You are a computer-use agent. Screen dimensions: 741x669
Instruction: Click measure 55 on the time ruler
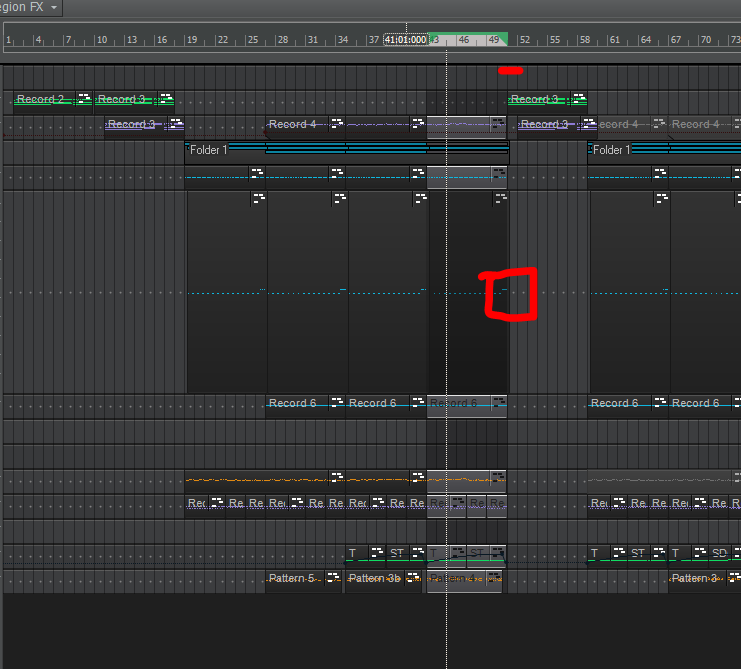pyautogui.click(x=555, y=40)
